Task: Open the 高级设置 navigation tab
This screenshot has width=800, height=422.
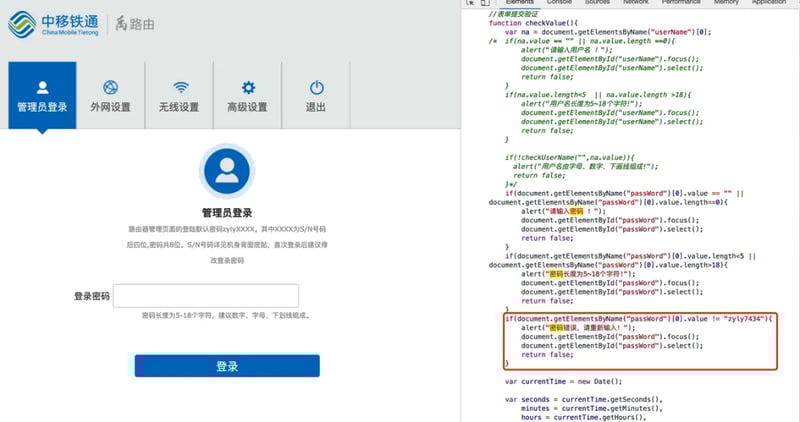Action: pyautogui.click(x=247, y=95)
